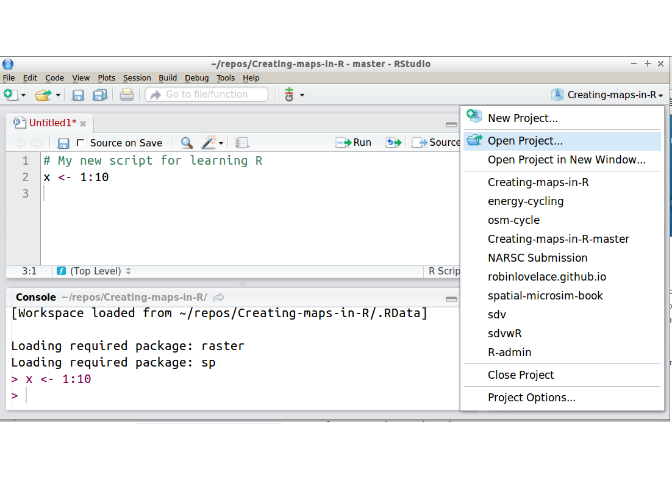This screenshot has width=672, height=480.
Task: Click the Source button
Action: tap(435, 142)
